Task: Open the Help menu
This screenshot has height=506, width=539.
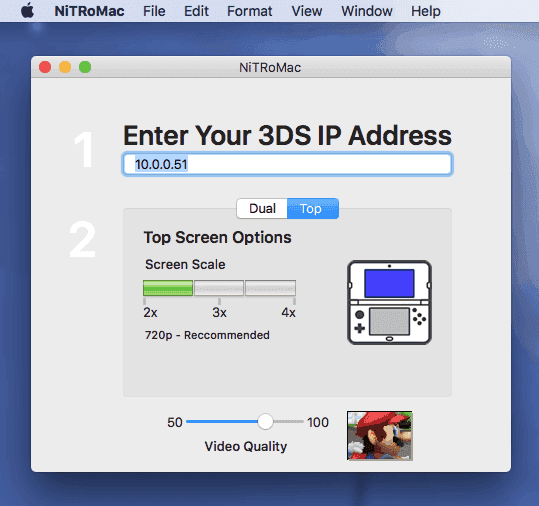Action: (x=426, y=11)
